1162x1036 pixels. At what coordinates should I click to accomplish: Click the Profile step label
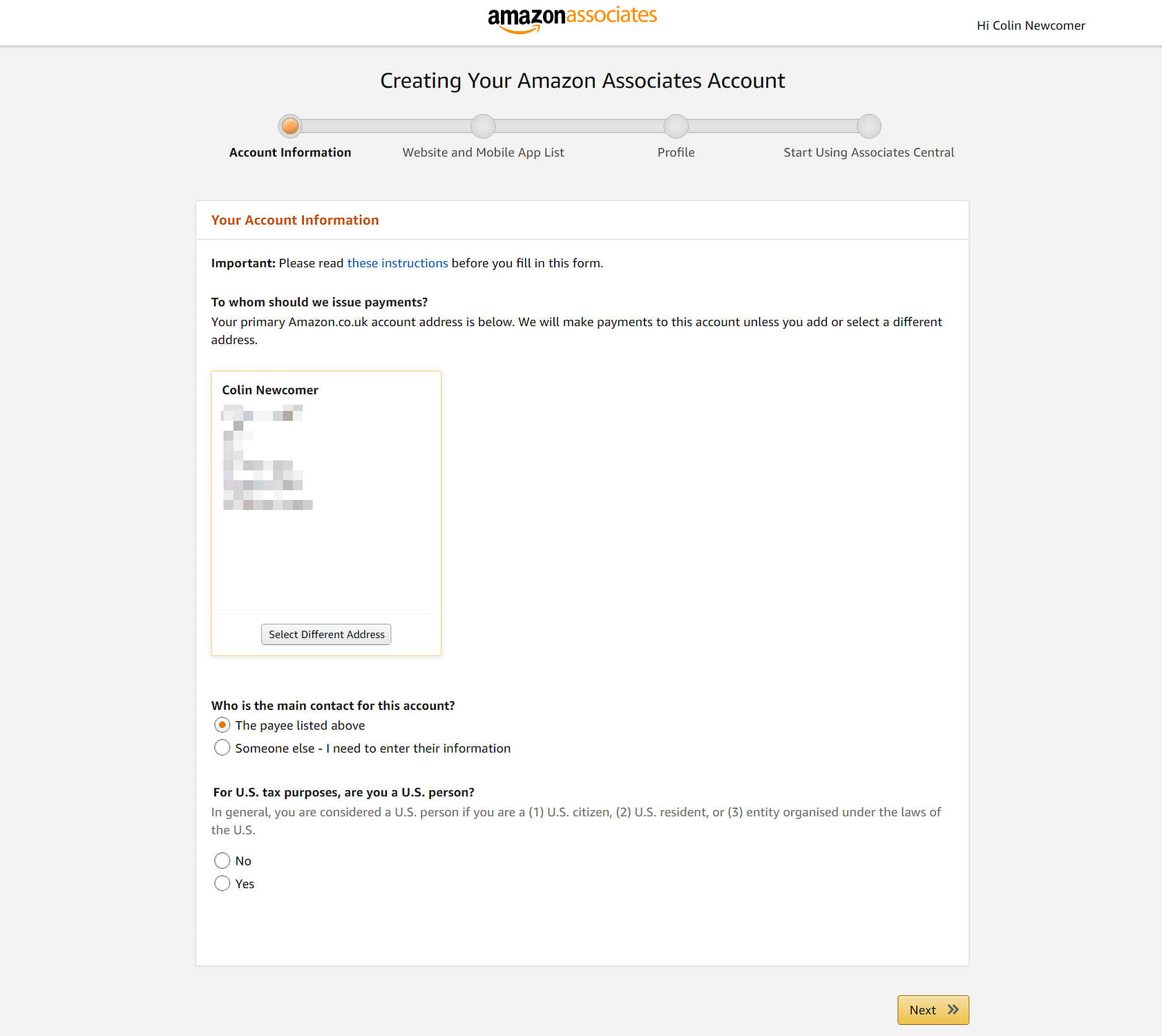pos(676,152)
